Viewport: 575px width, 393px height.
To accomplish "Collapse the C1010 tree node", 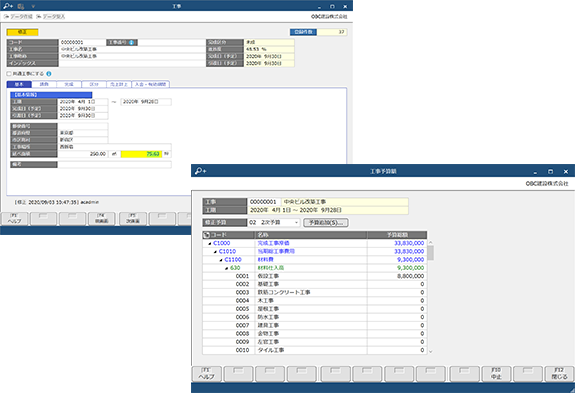I will [x=215, y=251].
